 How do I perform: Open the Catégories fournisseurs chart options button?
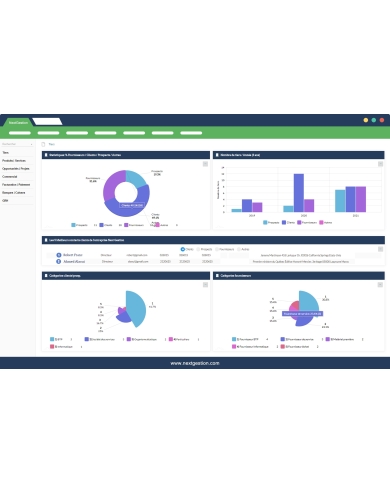pos(380,285)
